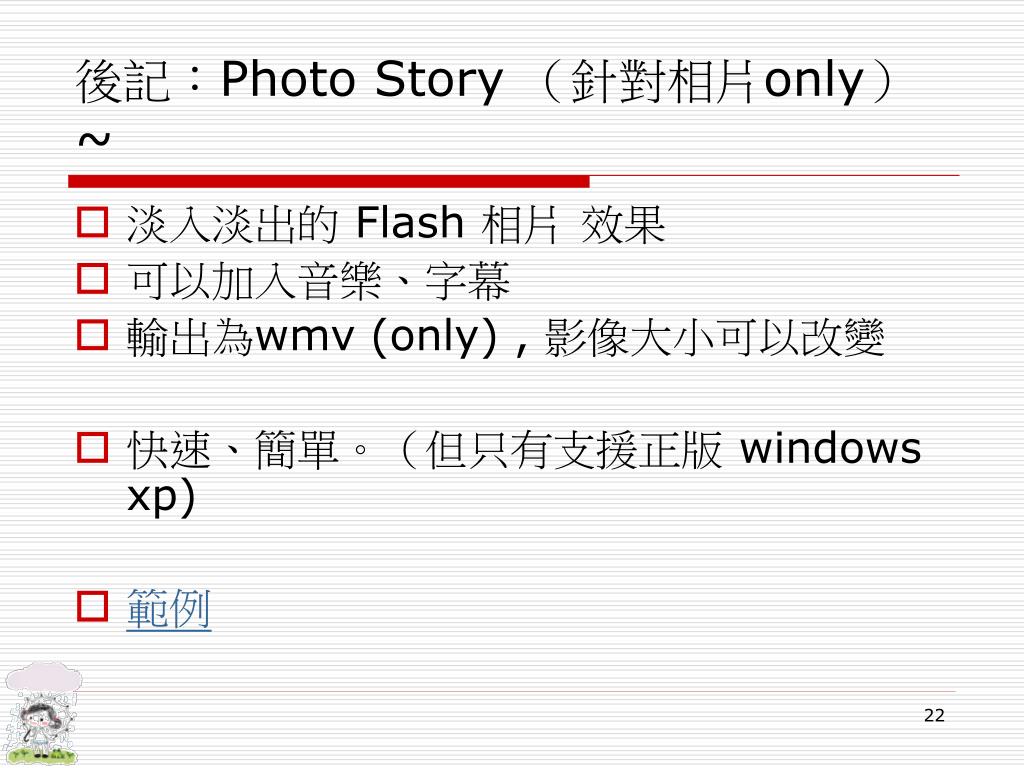Click the text 影像大小可以改變
This screenshot has height=768, width=1024.
714,337
